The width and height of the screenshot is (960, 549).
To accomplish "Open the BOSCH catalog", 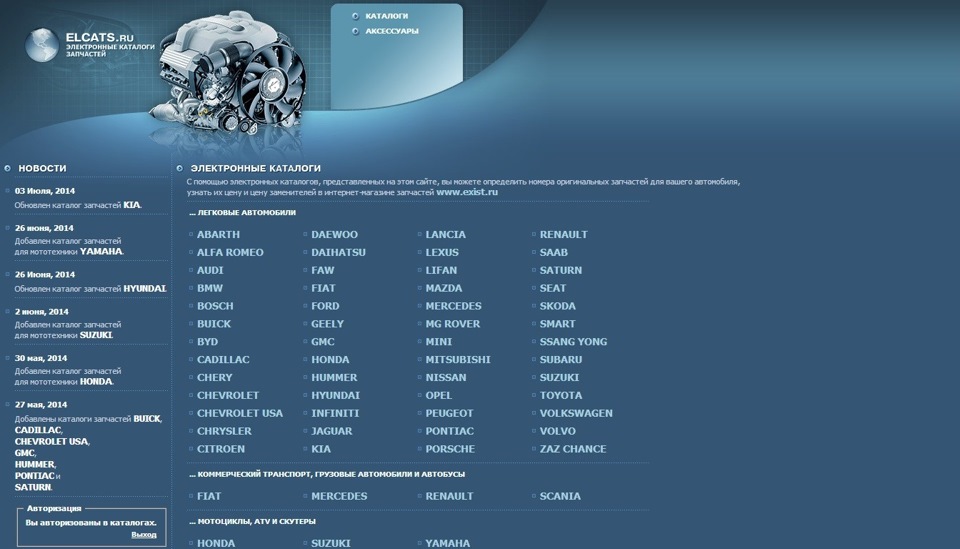I will pos(215,305).
